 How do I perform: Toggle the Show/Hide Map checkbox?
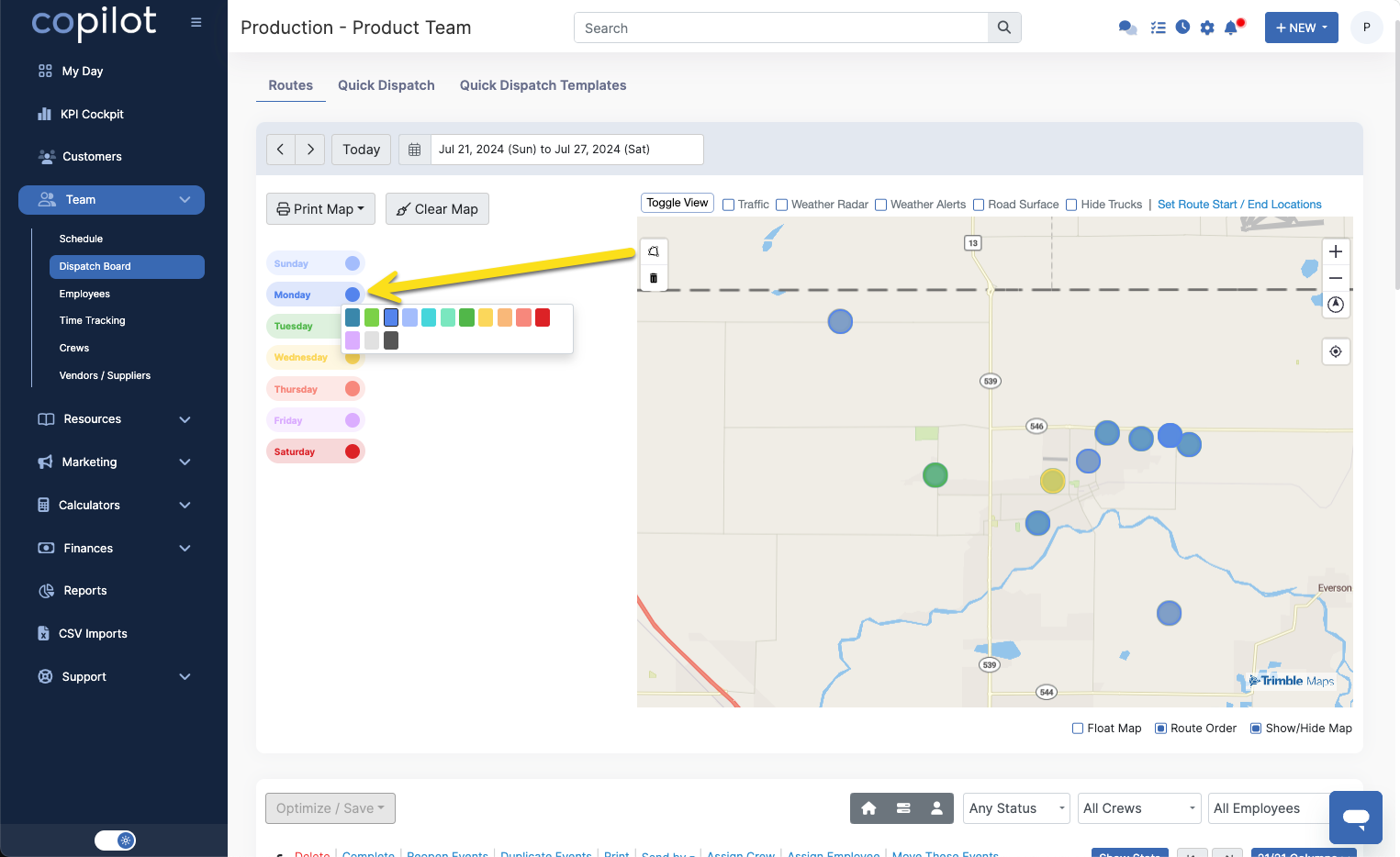click(1256, 729)
